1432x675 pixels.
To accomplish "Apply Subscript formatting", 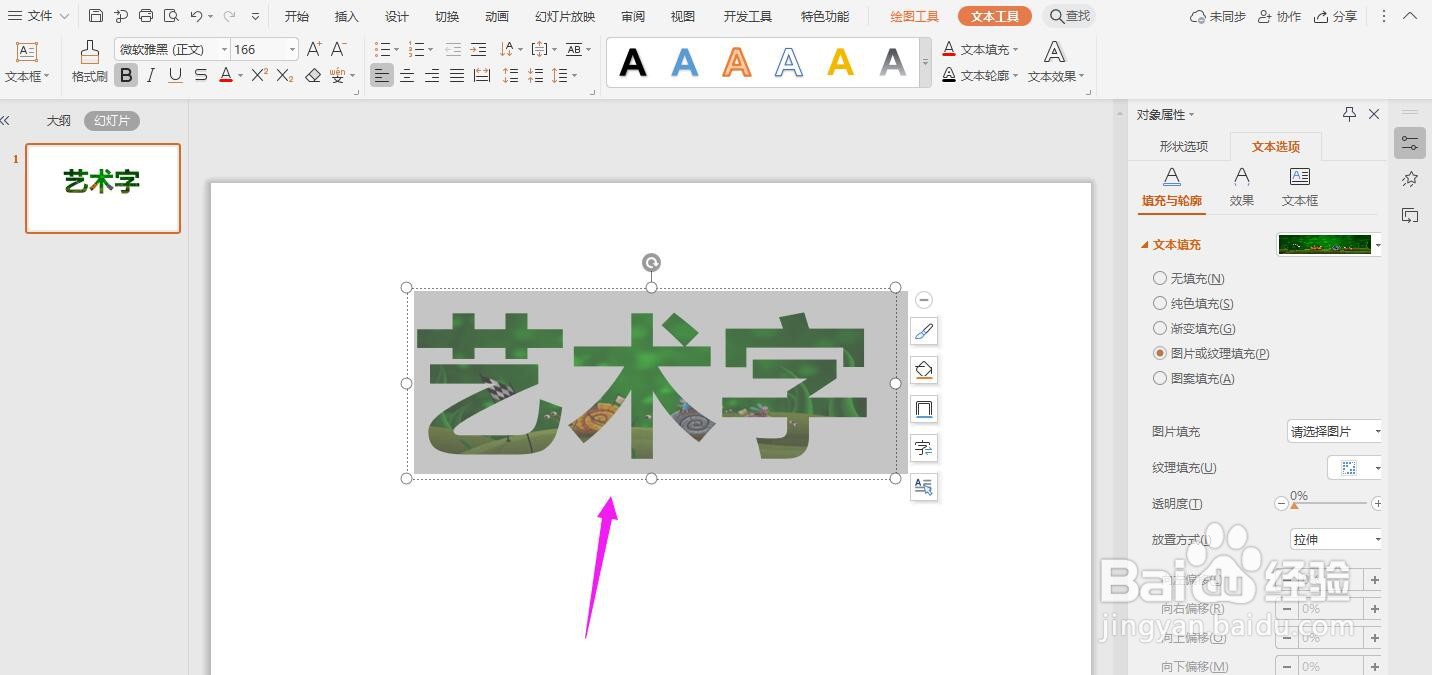I will click(x=285, y=75).
